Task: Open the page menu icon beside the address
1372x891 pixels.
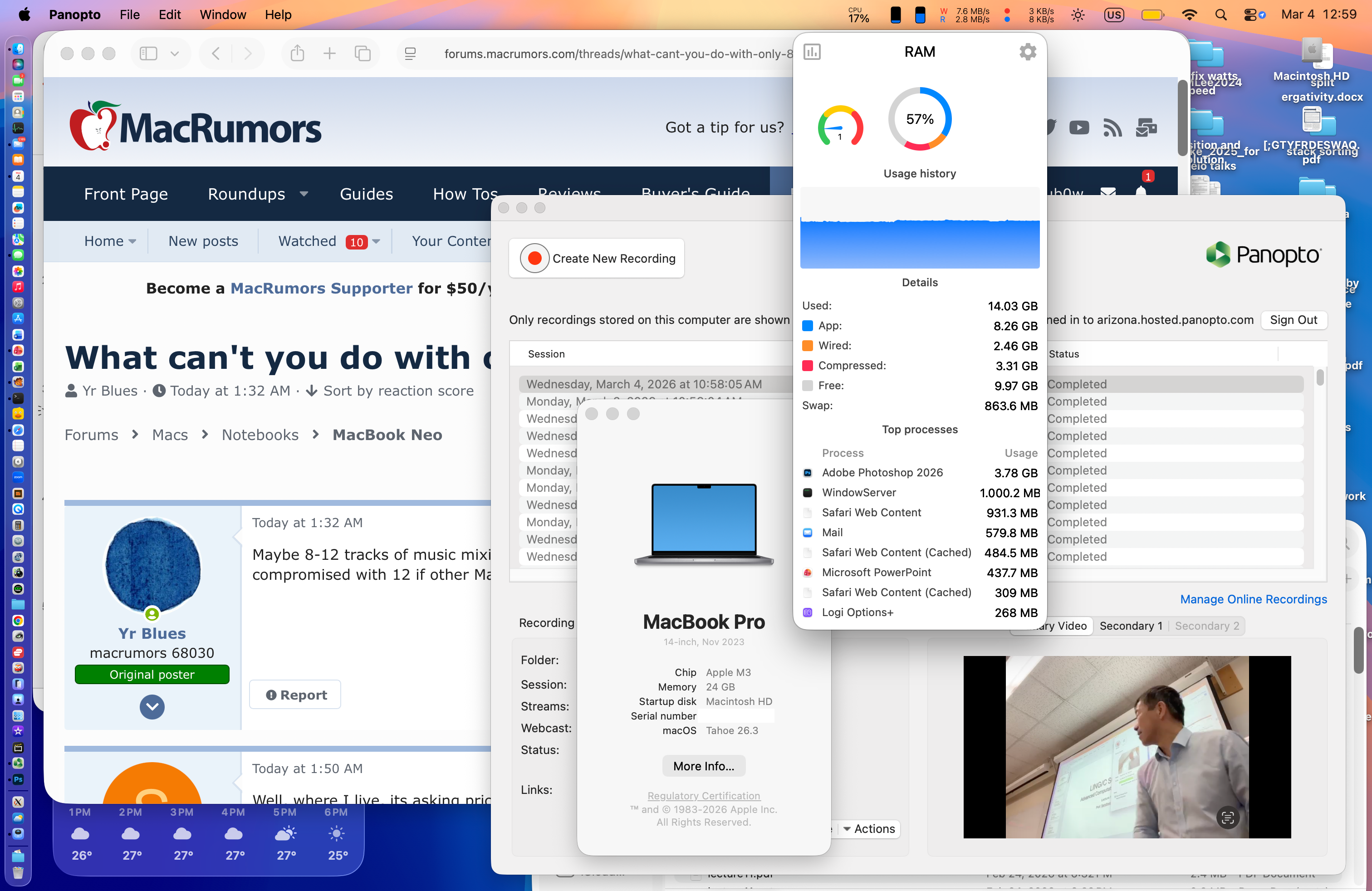Action: (x=411, y=54)
